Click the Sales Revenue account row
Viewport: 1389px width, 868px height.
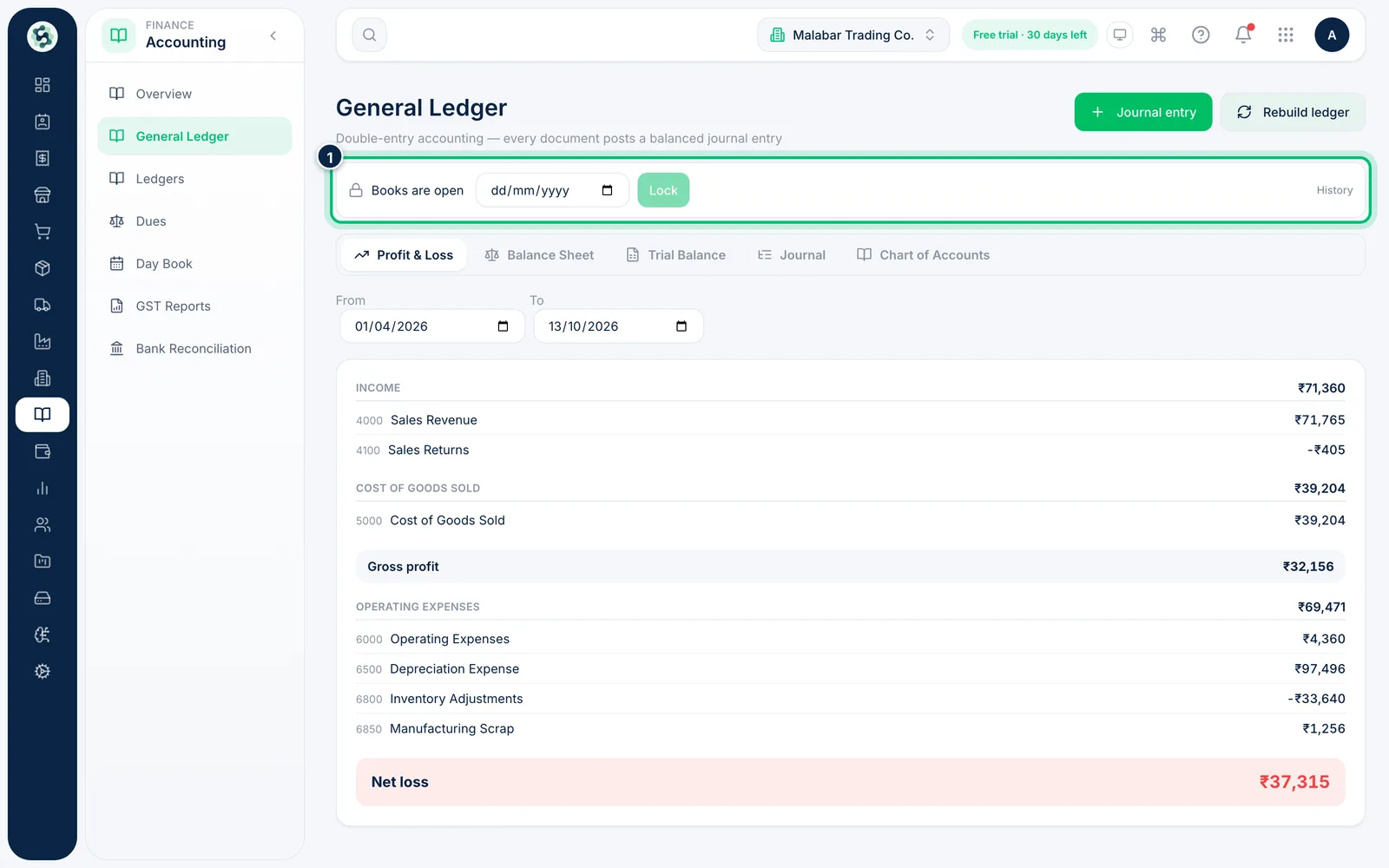click(850, 420)
